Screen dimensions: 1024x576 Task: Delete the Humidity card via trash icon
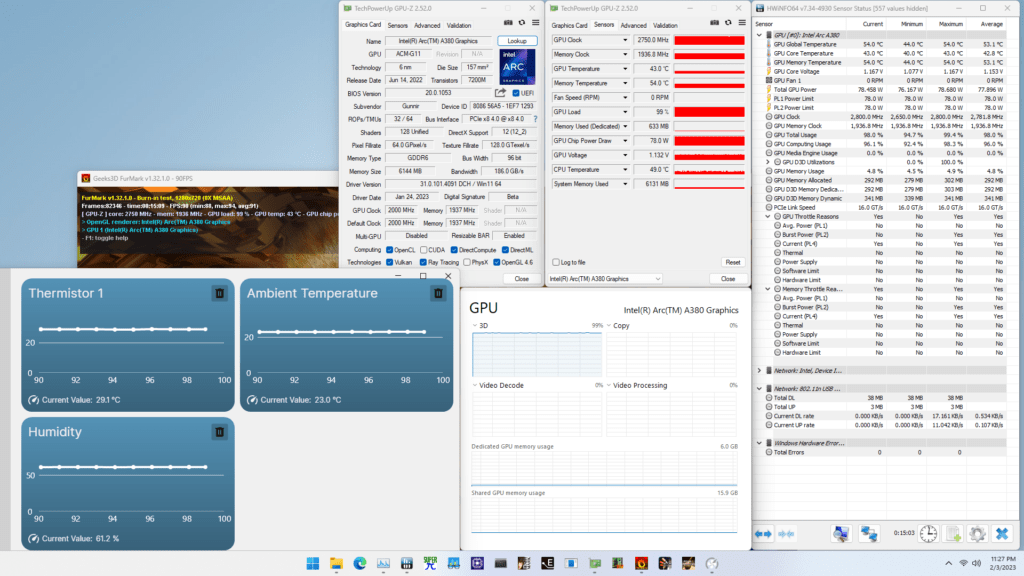219,432
